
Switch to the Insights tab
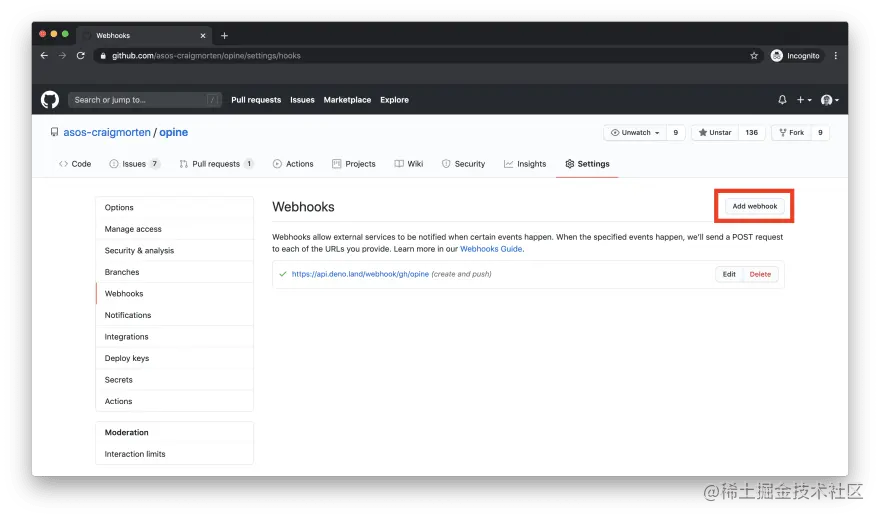[525, 164]
